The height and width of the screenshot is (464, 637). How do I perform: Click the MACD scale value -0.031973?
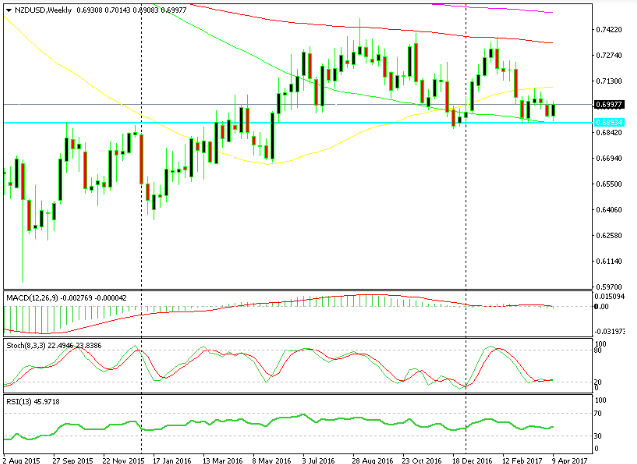click(x=609, y=331)
